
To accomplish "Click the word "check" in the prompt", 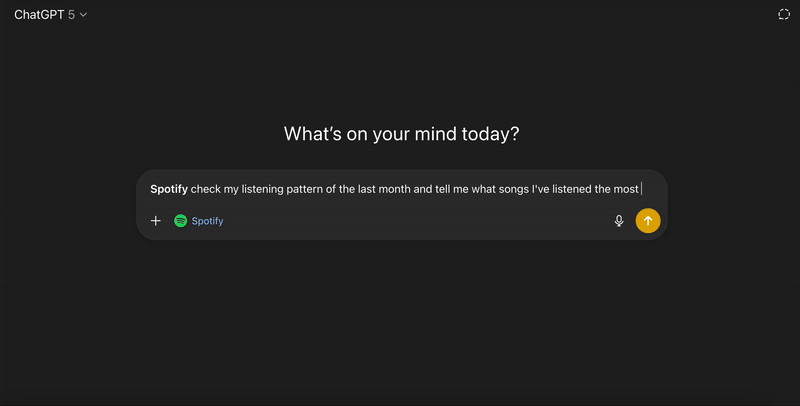I will [206, 188].
